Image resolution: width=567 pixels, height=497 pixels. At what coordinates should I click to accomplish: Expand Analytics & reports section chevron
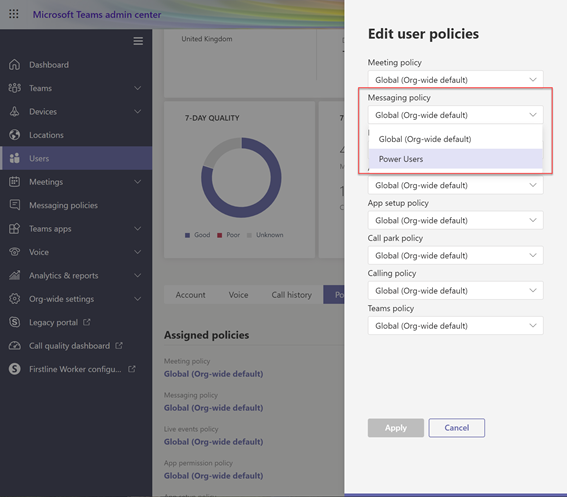[x=137, y=275]
